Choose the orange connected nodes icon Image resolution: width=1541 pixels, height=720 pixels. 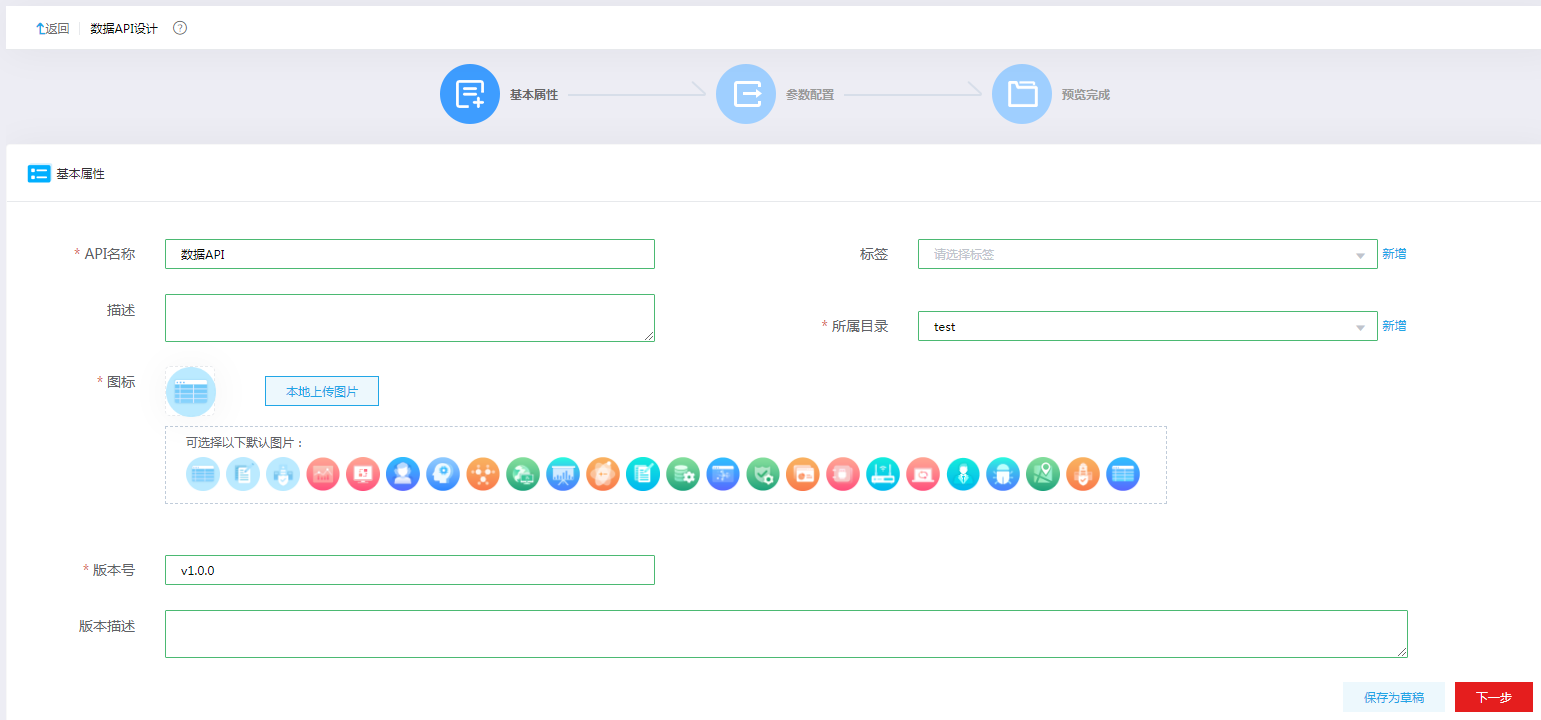pyautogui.click(x=483, y=474)
